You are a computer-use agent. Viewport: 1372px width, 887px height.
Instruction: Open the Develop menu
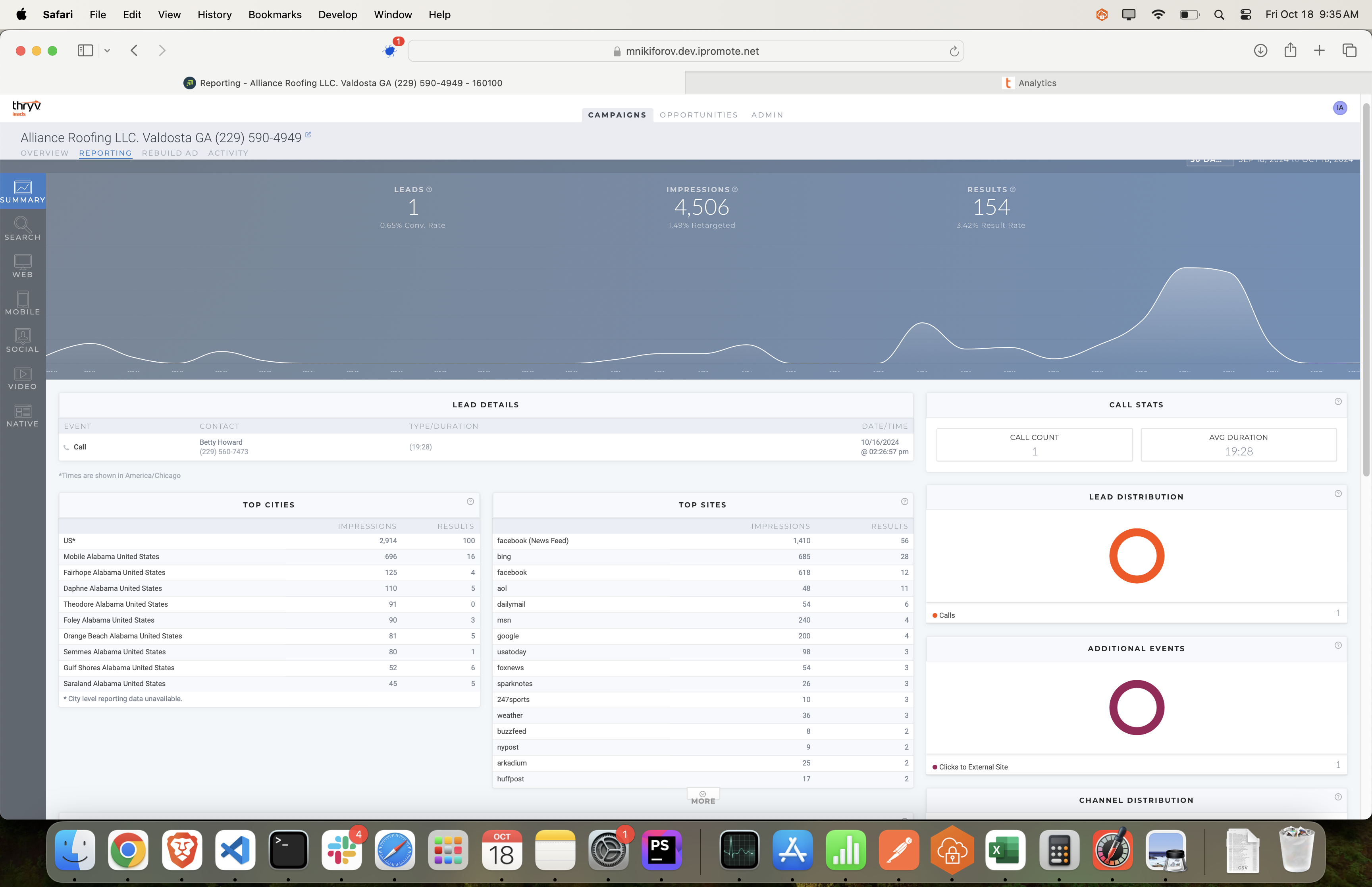pos(337,14)
